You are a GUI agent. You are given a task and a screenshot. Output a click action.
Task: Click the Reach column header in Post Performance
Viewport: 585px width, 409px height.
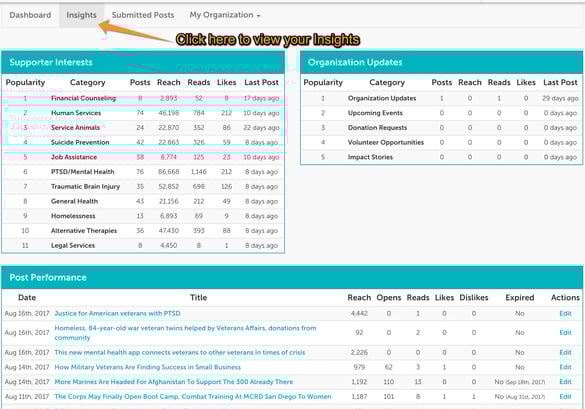pos(359,298)
